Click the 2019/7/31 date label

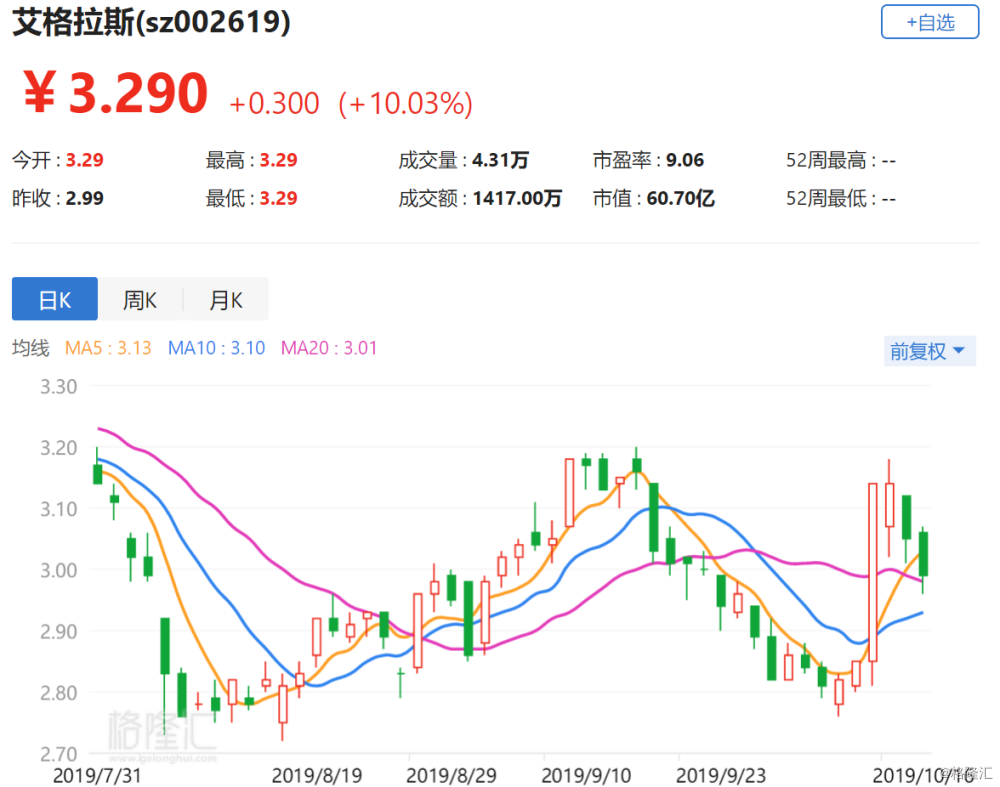[97, 776]
